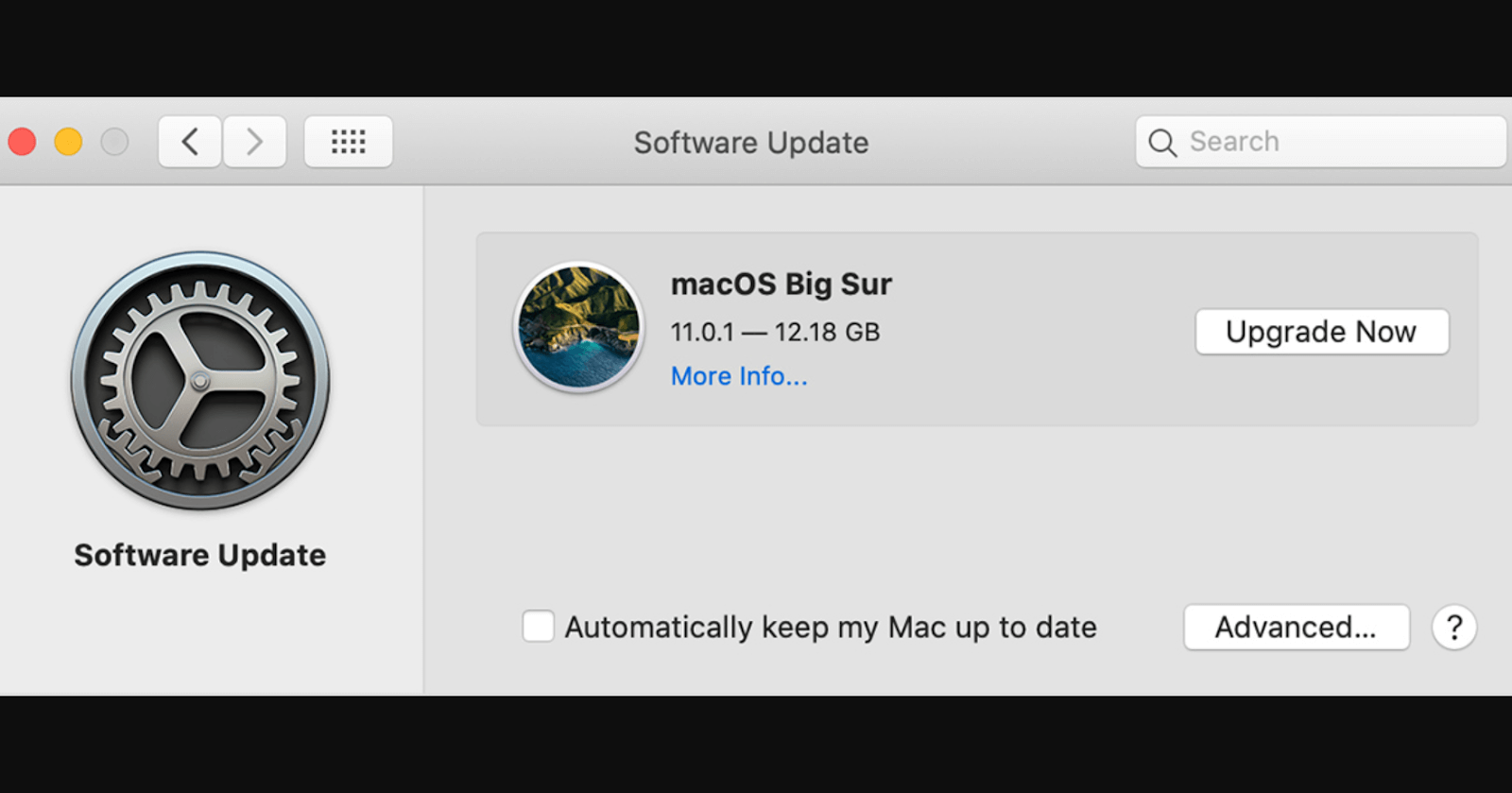This screenshot has width=1512, height=793.
Task: Click the forward navigation arrow
Action: tap(254, 142)
